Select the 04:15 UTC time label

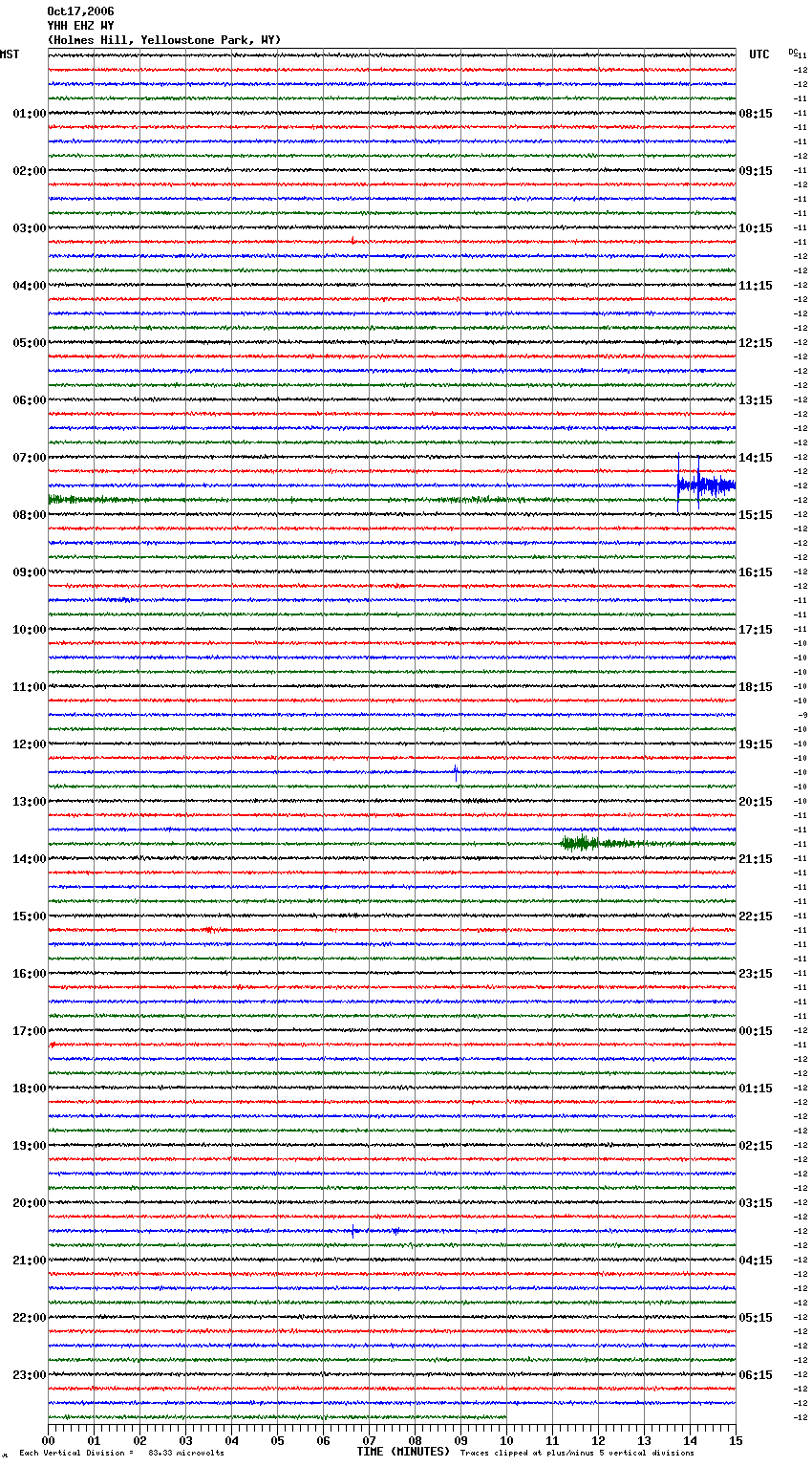(x=756, y=1261)
